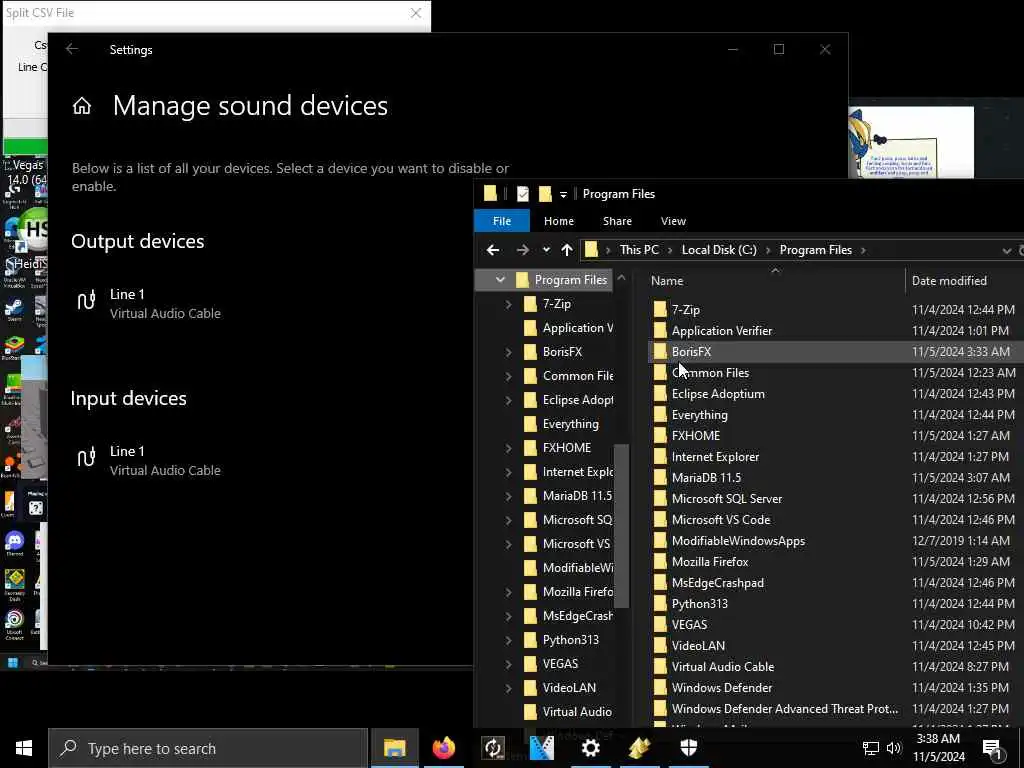This screenshot has height=768, width=1024.
Task: Expand 7-Zip in navigation tree
Action: point(508,304)
